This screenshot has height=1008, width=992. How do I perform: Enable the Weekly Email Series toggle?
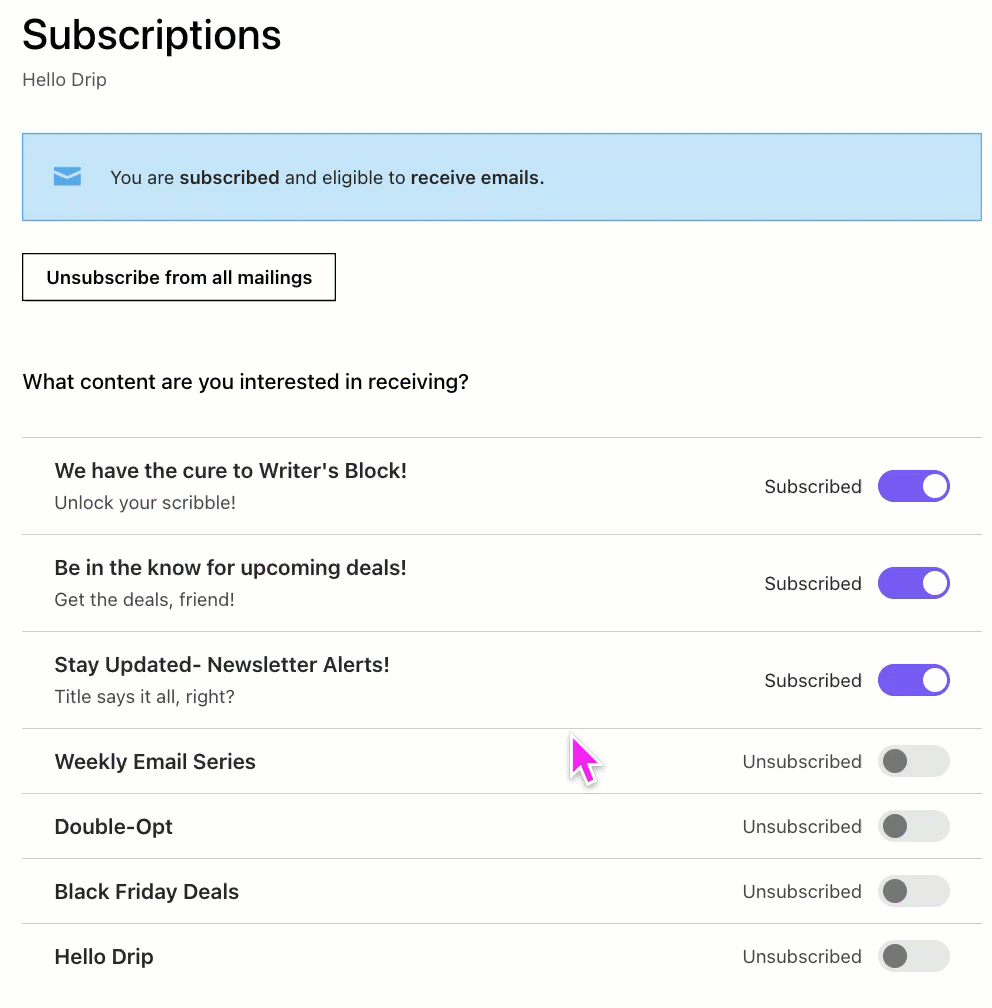[913, 761]
